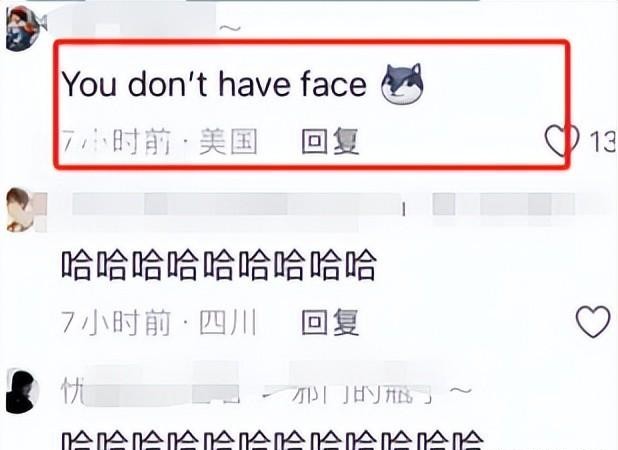618x450 pixels.
Task: Click the 13 likes count
Action: pos(603,141)
